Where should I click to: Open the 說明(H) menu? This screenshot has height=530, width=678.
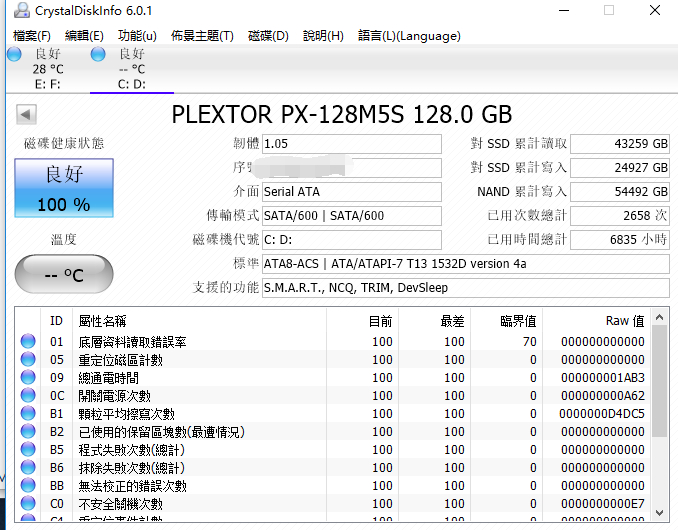coord(323,35)
